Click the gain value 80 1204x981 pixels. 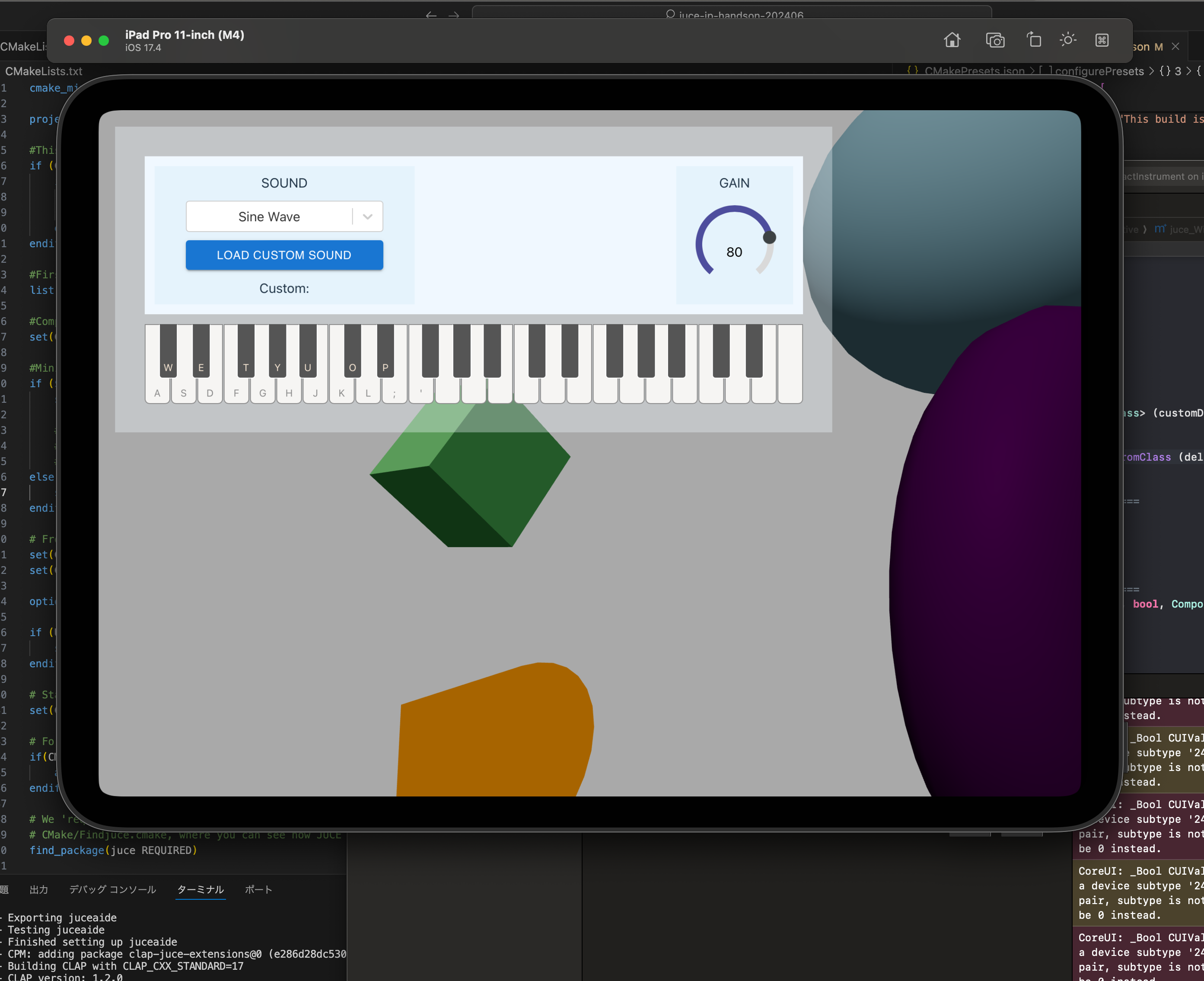click(x=734, y=252)
